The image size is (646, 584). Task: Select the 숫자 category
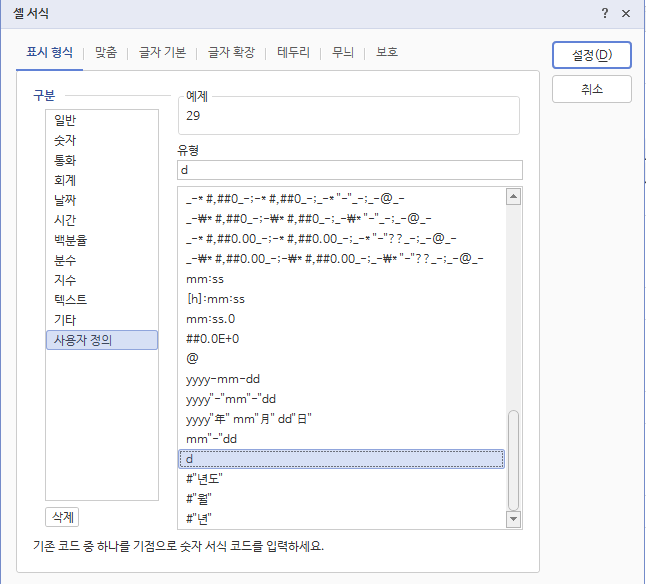click(102, 140)
